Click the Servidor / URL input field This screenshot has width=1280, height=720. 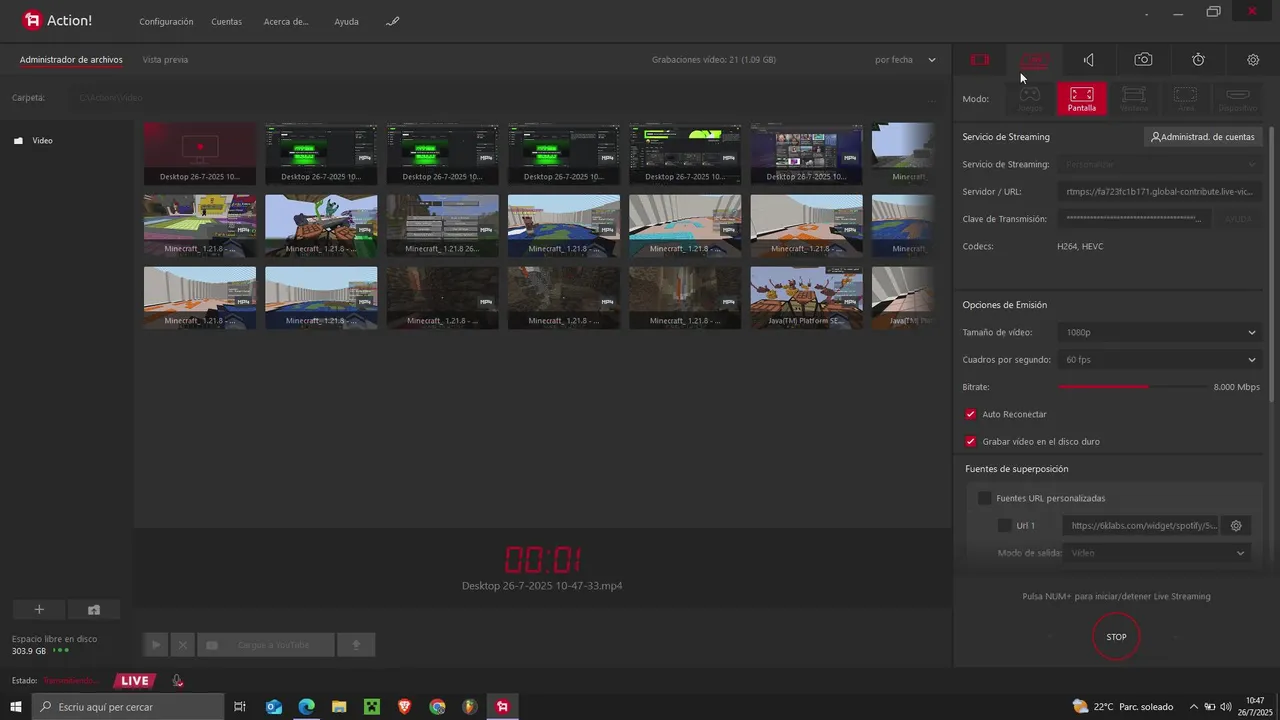tap(1160, 192)
